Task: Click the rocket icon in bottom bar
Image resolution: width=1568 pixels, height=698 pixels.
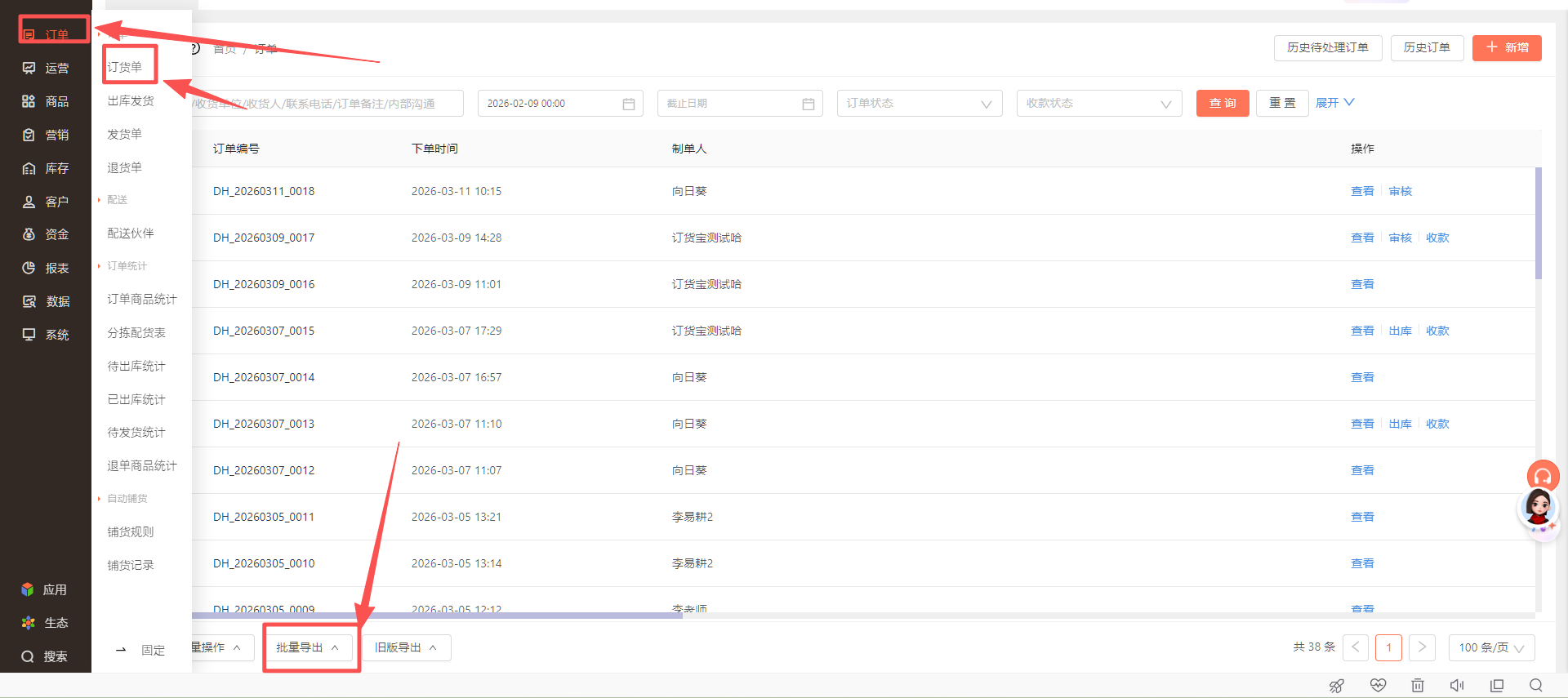Action: click(1337, 686)
